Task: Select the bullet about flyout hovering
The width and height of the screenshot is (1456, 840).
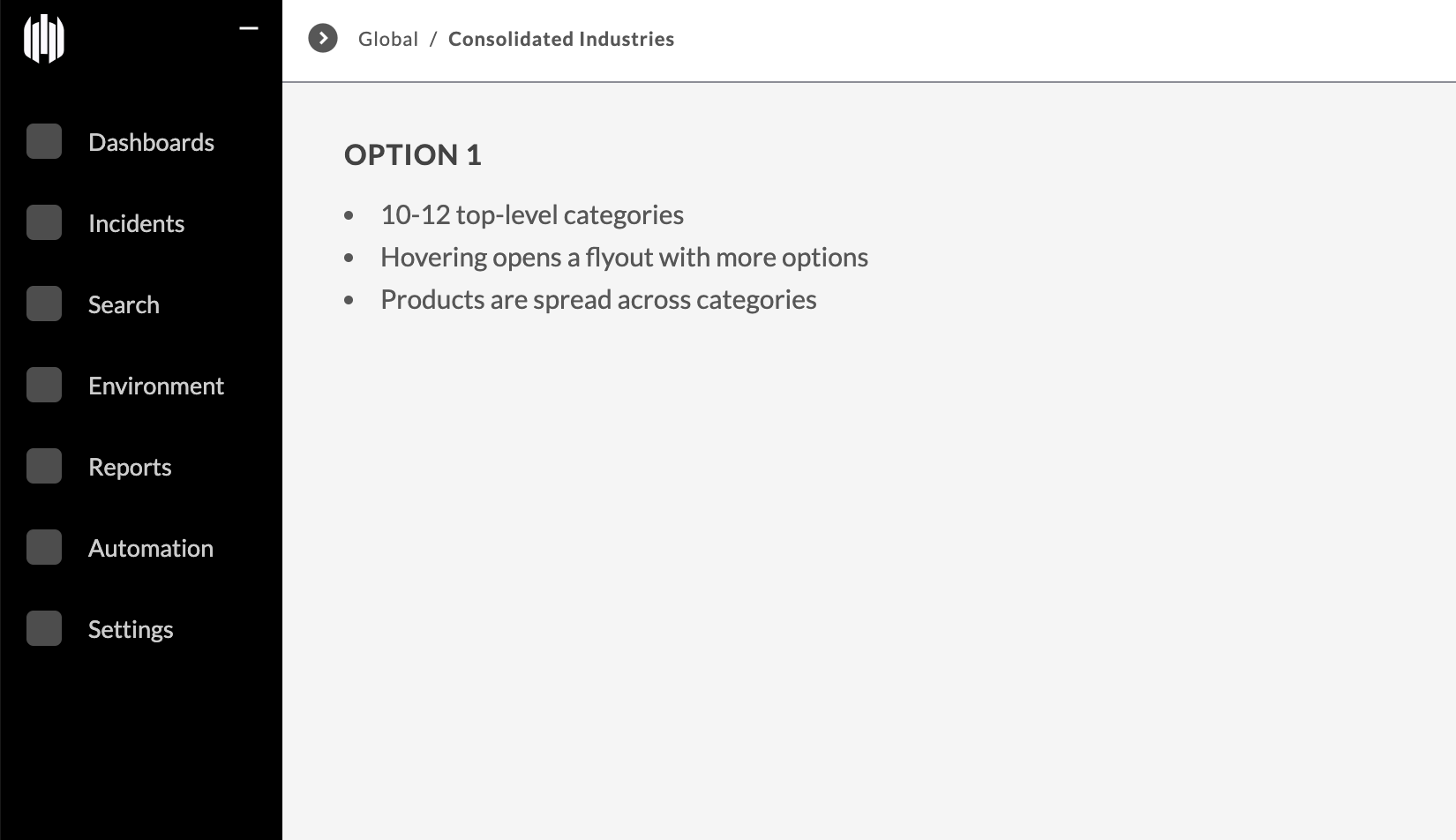Action: [624, 256]
